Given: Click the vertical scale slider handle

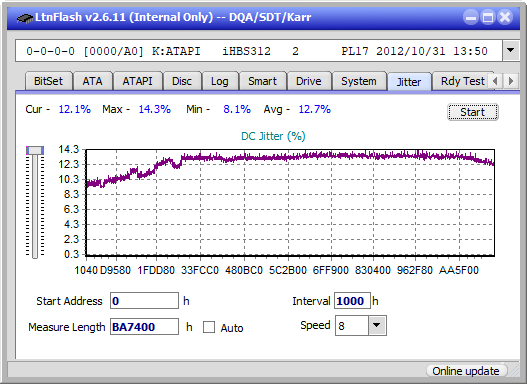Looking at the screenshot, I should (35, 150).
